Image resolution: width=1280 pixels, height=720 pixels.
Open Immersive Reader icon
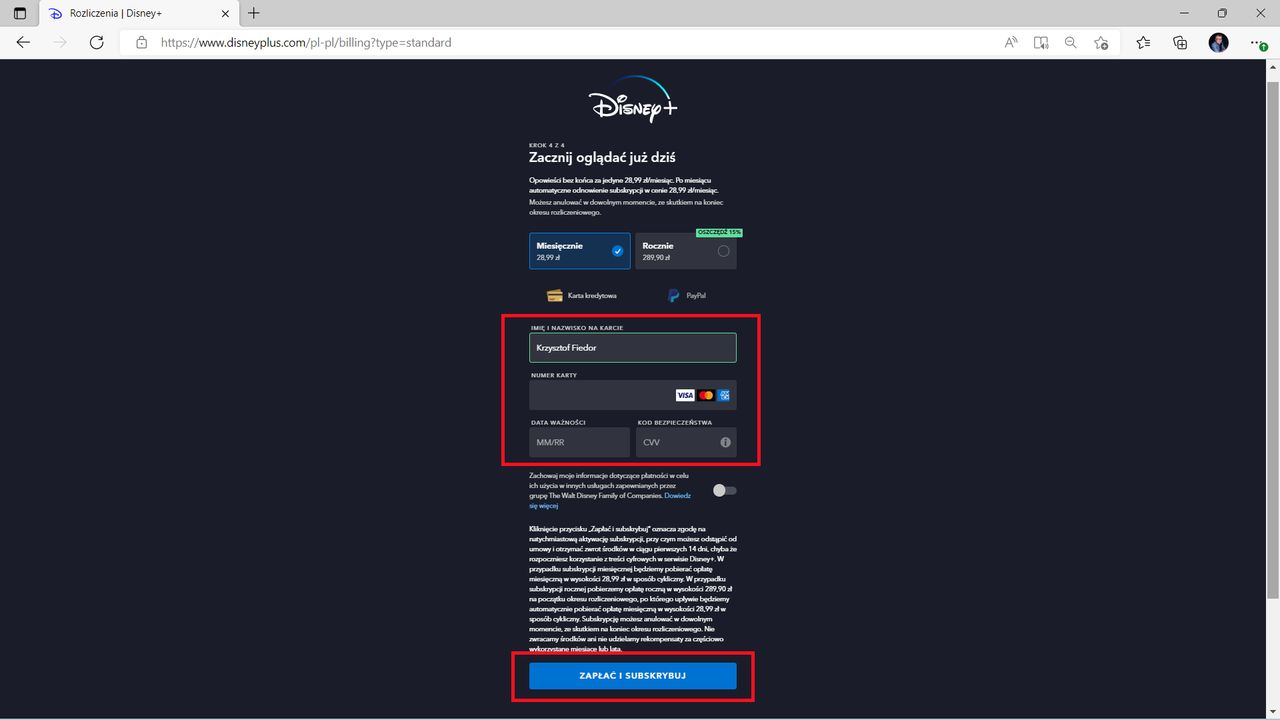click(x=1041, y=42)
